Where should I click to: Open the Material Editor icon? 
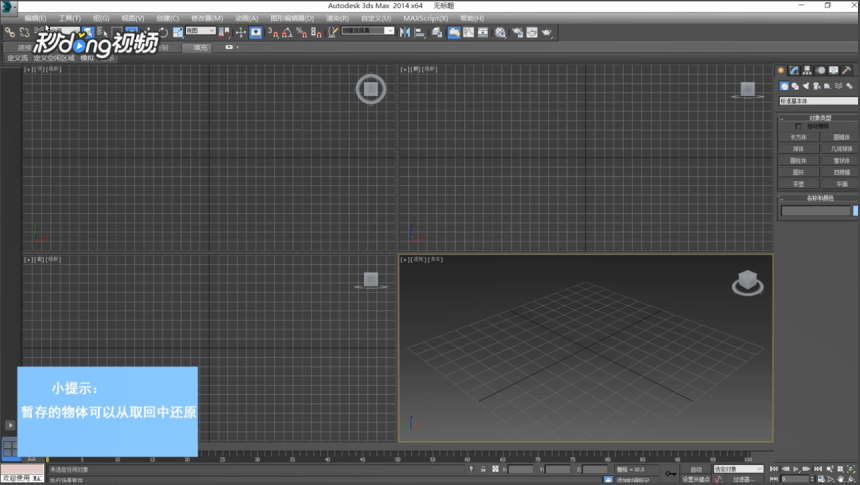500,32
